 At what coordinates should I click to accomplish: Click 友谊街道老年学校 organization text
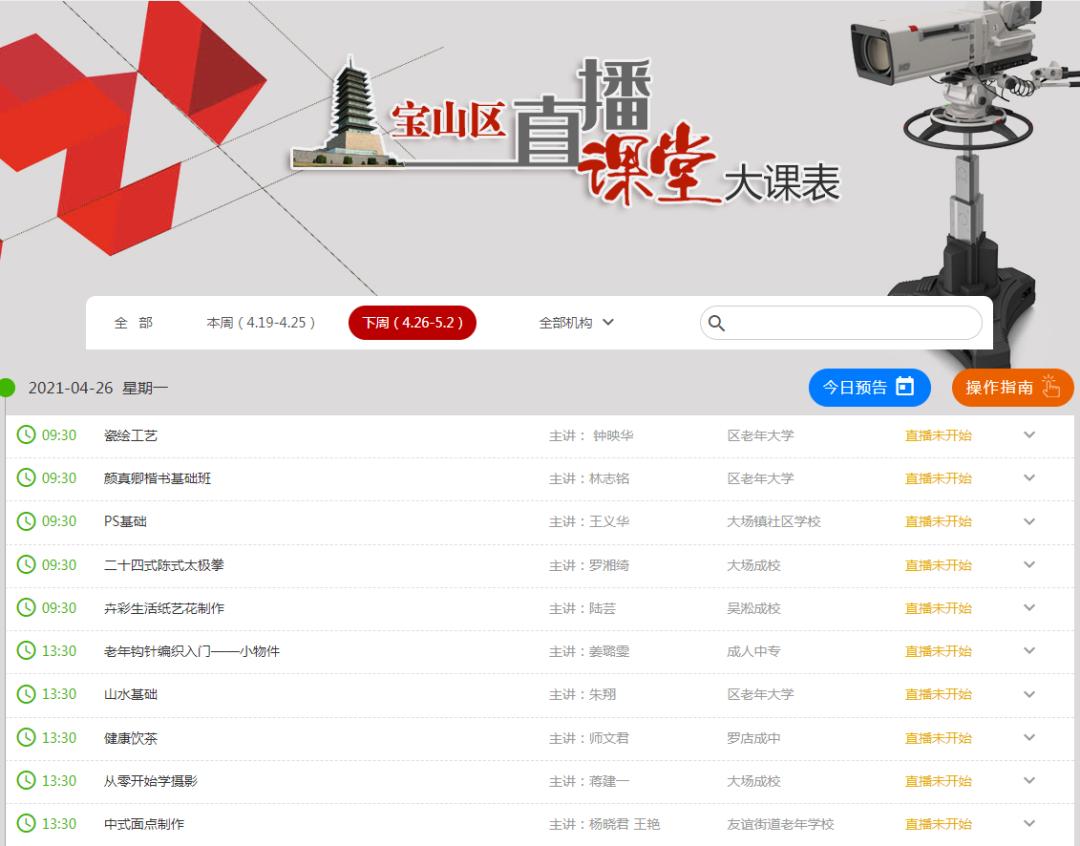(780, 824)
